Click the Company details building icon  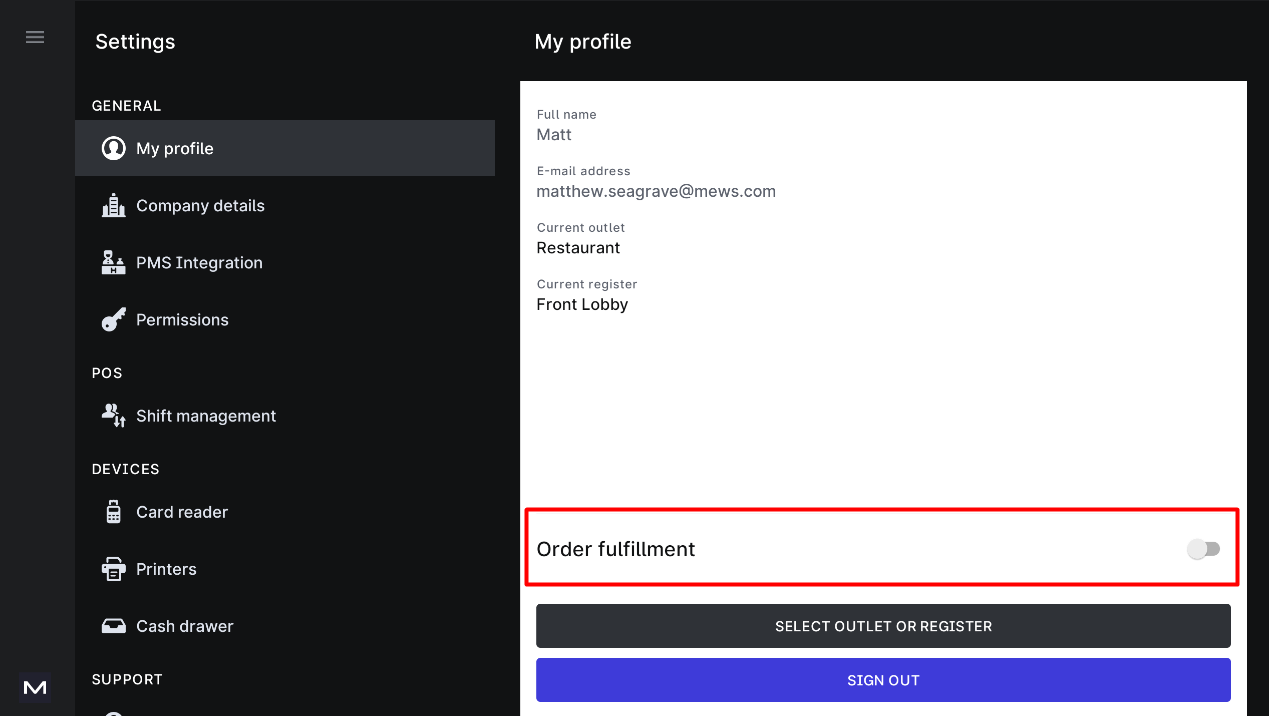coord(113,205)
